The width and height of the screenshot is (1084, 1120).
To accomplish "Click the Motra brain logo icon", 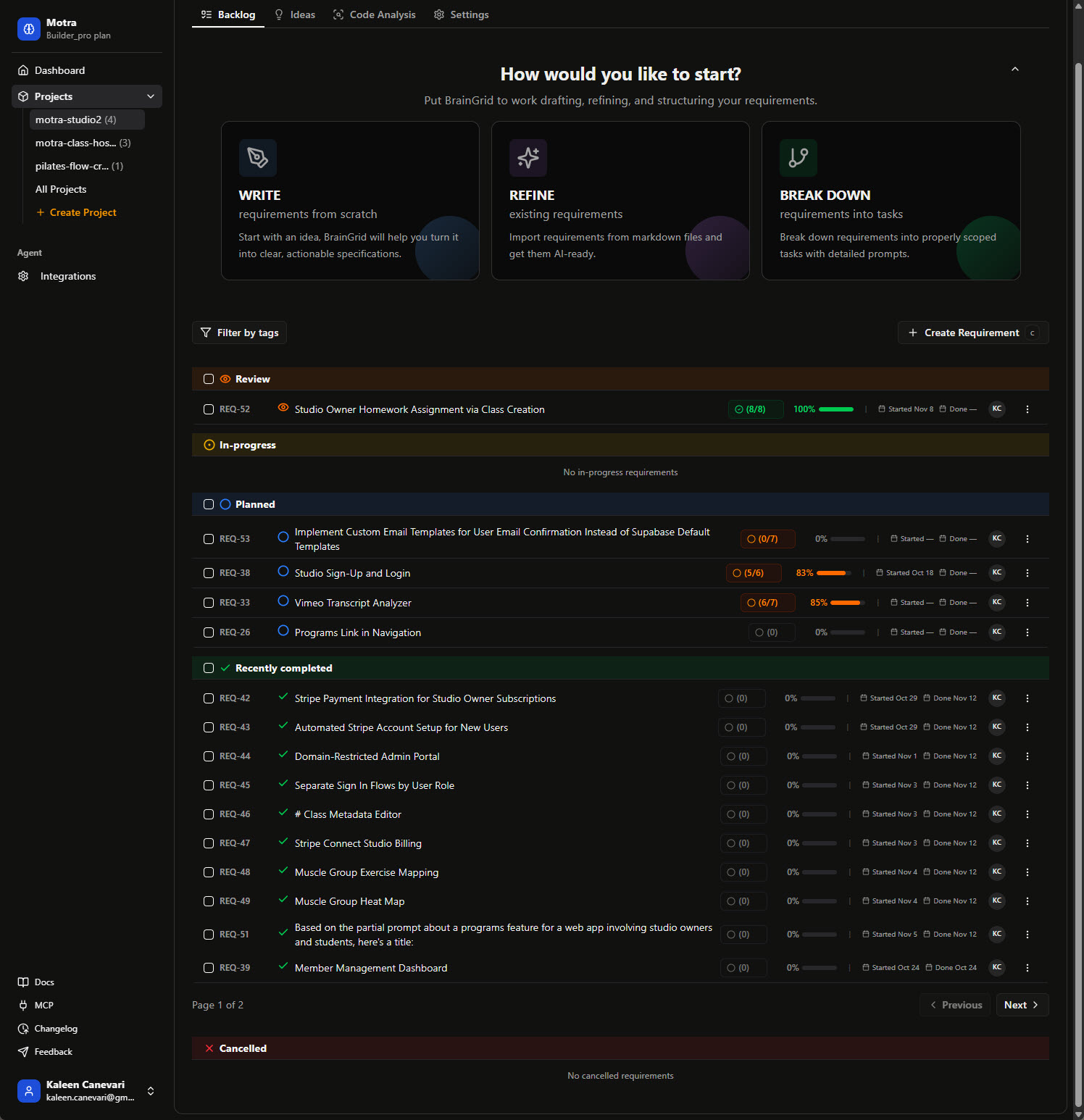I will [29, 29].
